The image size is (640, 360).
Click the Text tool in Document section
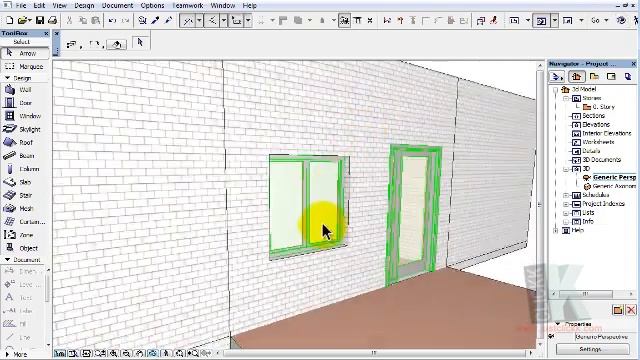[x=24, y=298]
